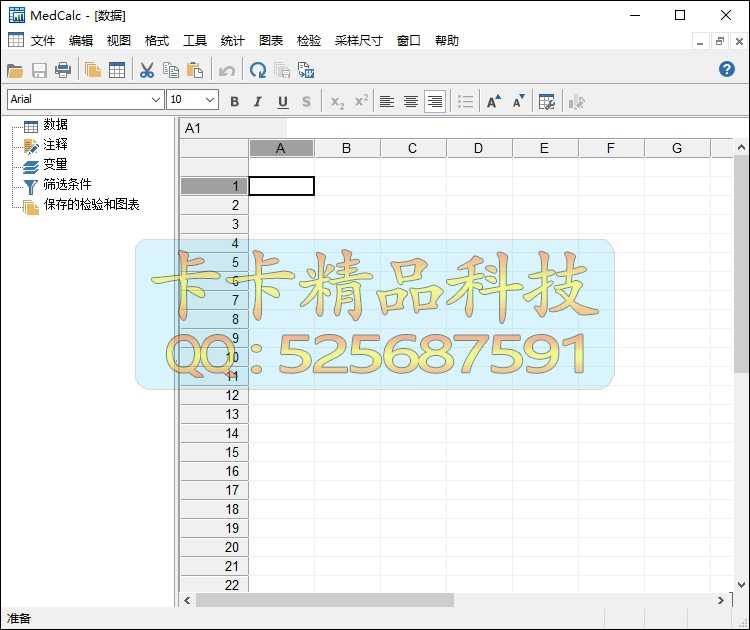The height and width of the screenshot is (630, 750).
Task: Restore the inner document window
Action: click(x=719, y=42)
